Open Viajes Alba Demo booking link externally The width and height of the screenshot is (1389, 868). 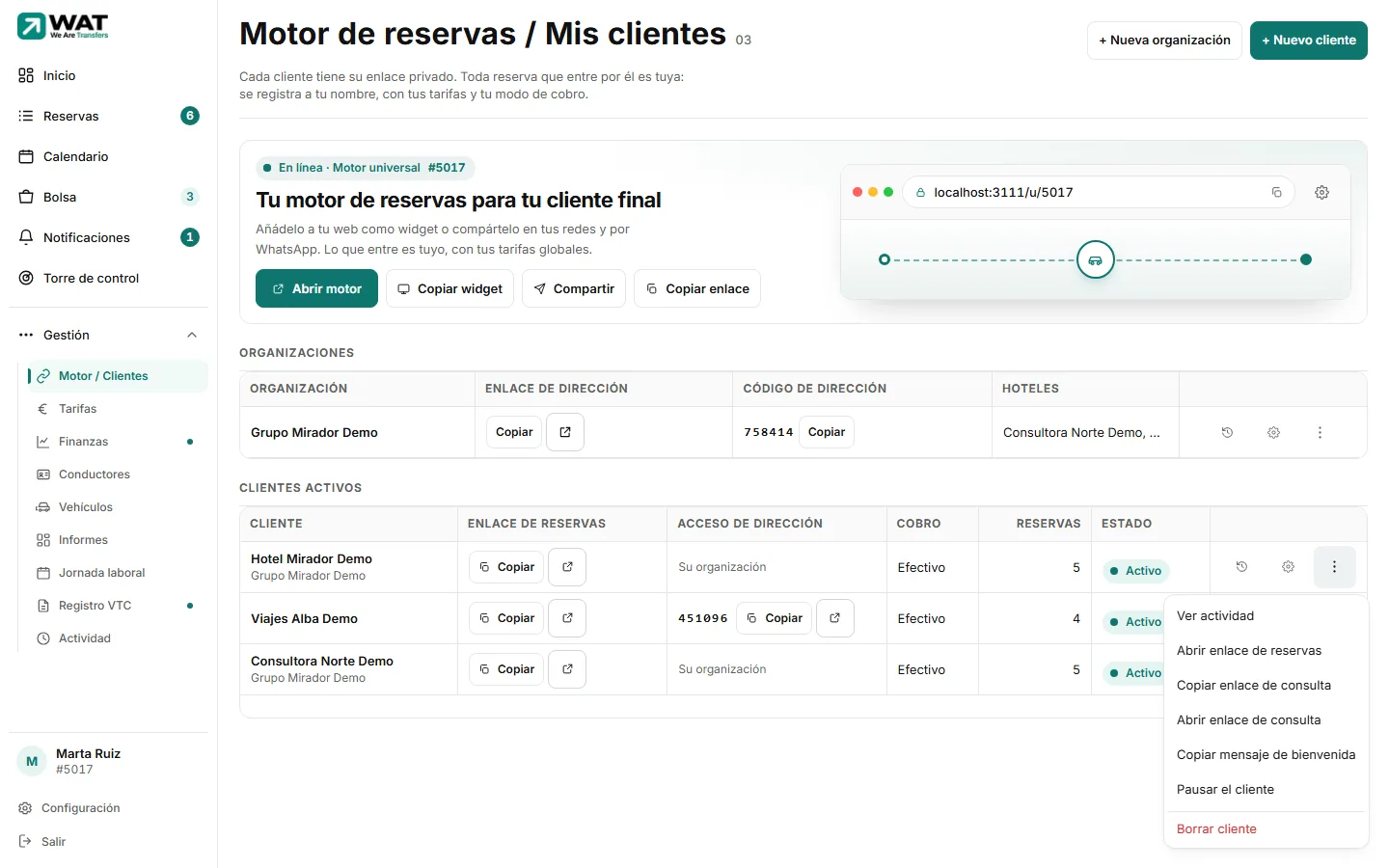(567, 618)
